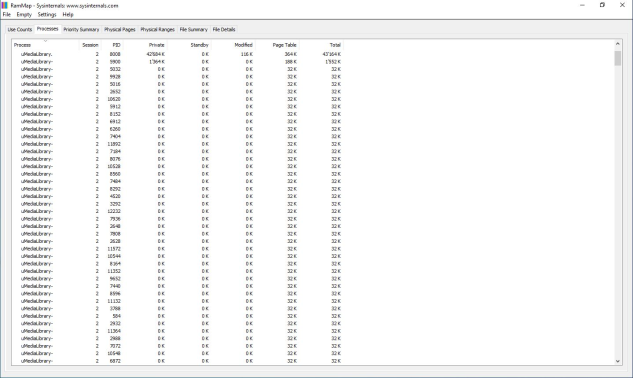This screenshot has width=633, height=378.
Task: Select the process row with PID 3292
Action: [178, 204]
